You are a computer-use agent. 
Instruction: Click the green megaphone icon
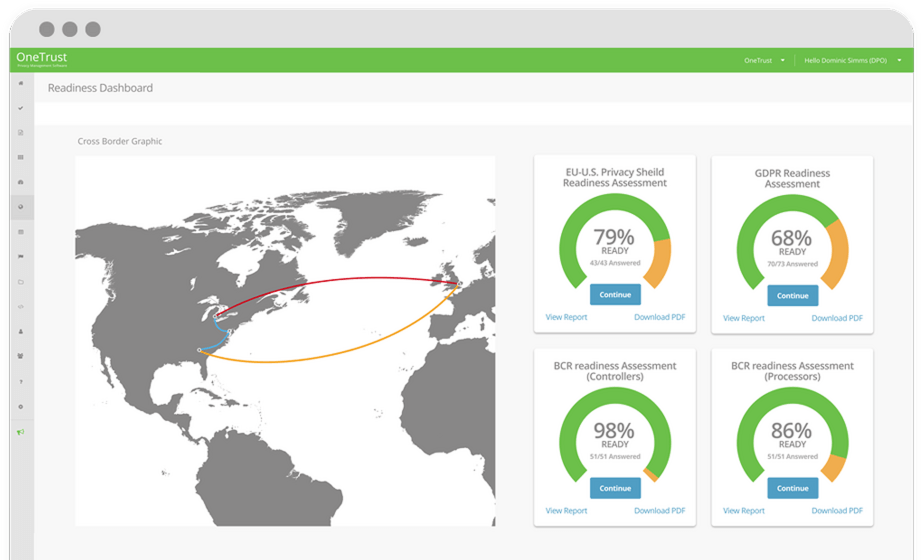[x=21, y=432]
